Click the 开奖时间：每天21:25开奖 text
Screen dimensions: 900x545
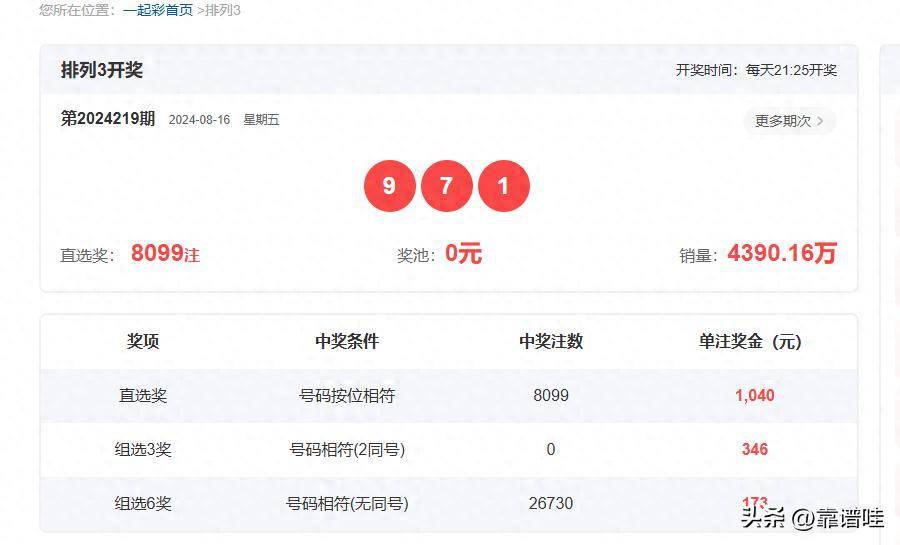point(756,70)
